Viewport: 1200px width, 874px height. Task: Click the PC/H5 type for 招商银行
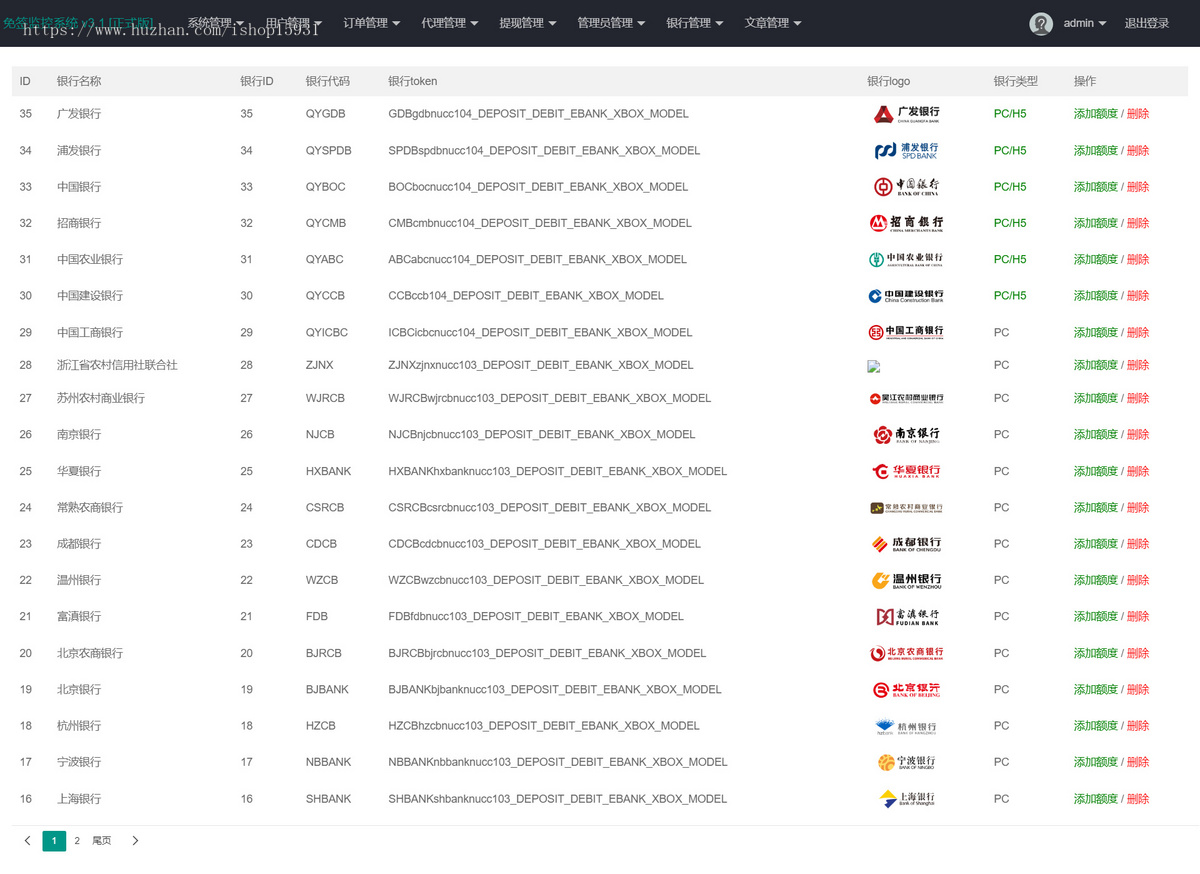1010,223
